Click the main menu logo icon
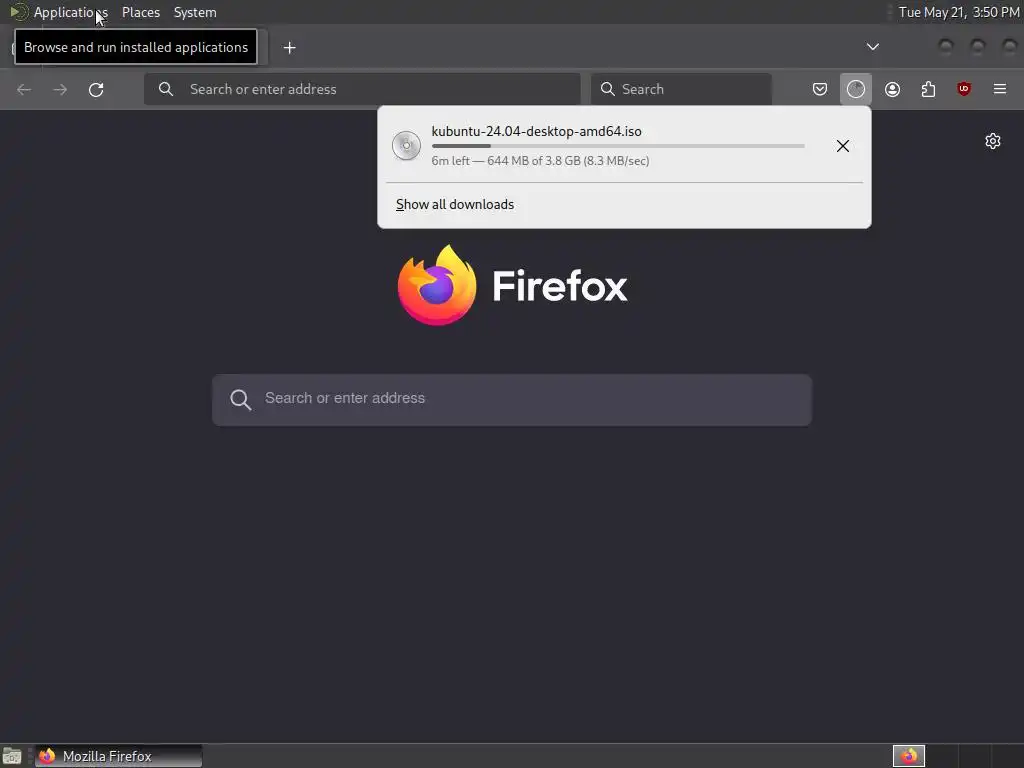The height and width of the screenshot is (768, 1024). coord(19,12)
